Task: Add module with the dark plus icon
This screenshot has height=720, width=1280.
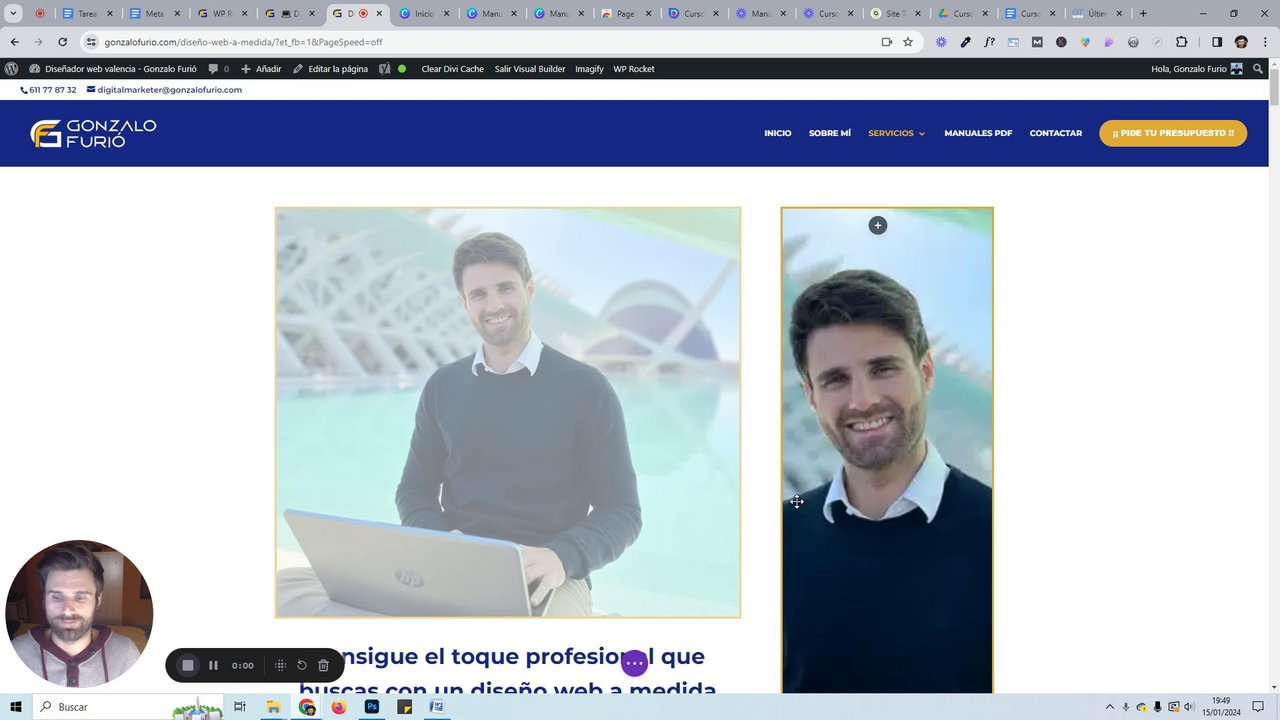Action: click(x=878, y=225)
